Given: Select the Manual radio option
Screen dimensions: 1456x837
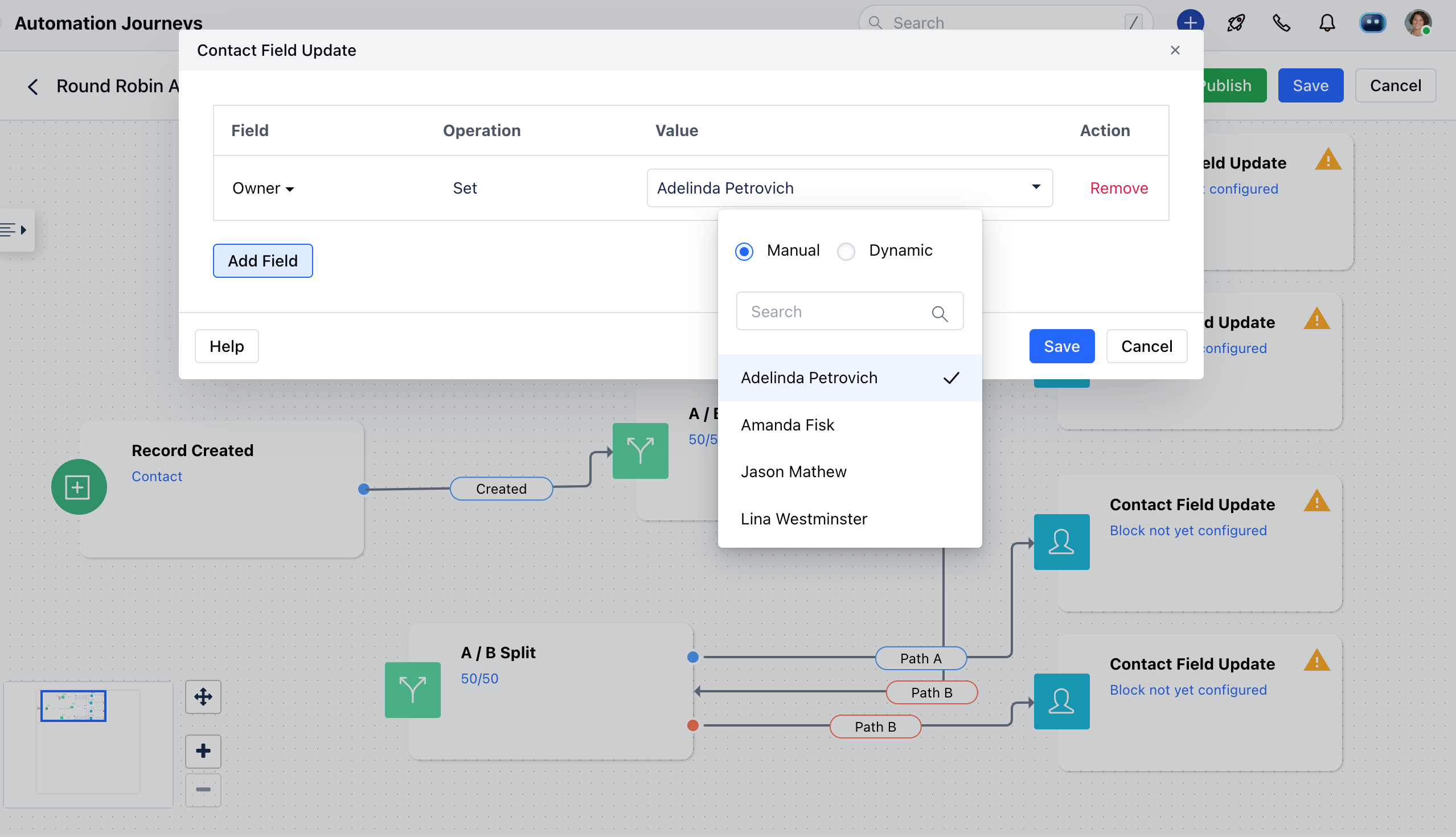Looking at the screenshot, I should click(x=744, y=251).
